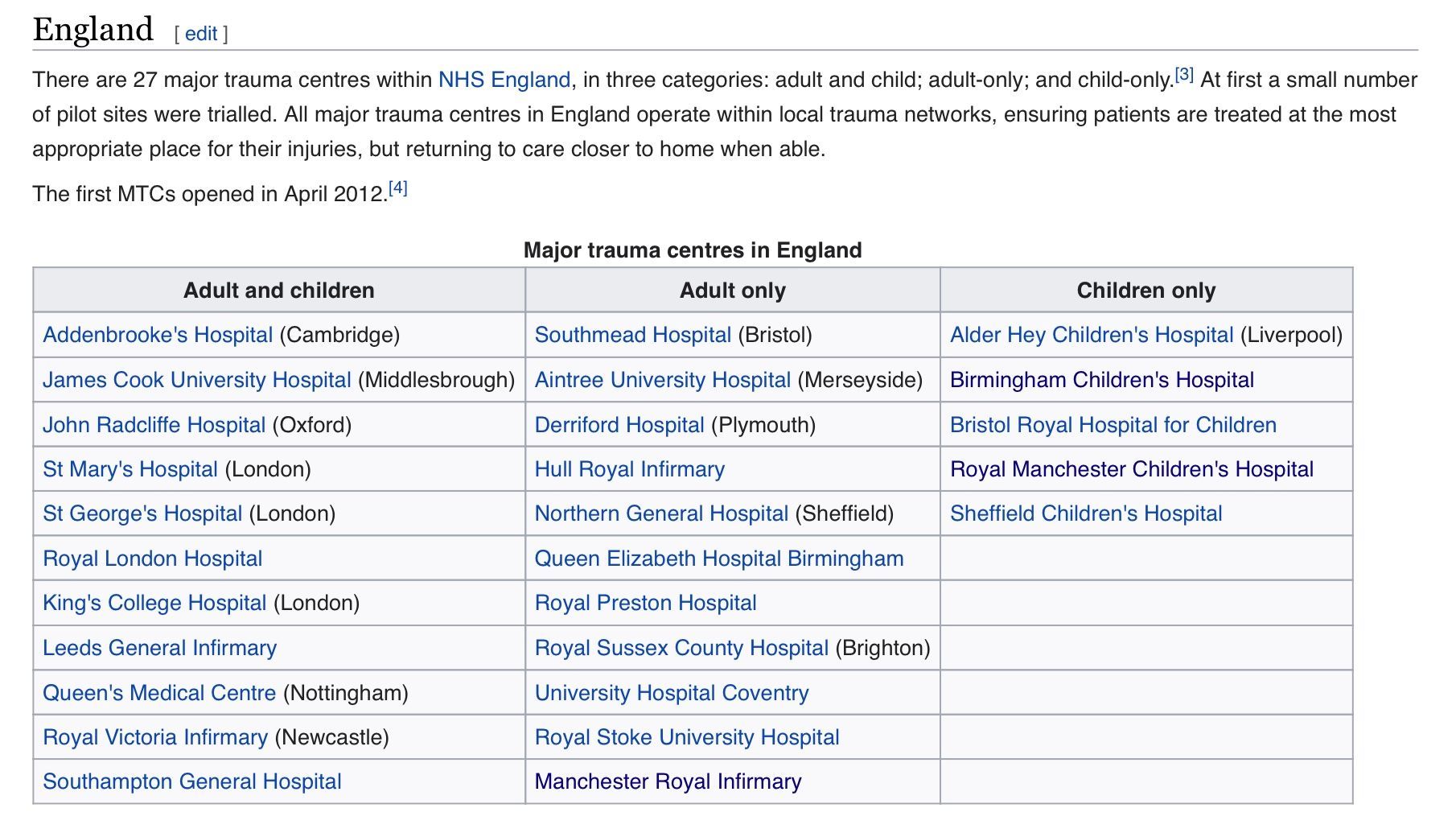Click the edit link beside England heading
This screenshot has height=833, width=1456.
200,34
